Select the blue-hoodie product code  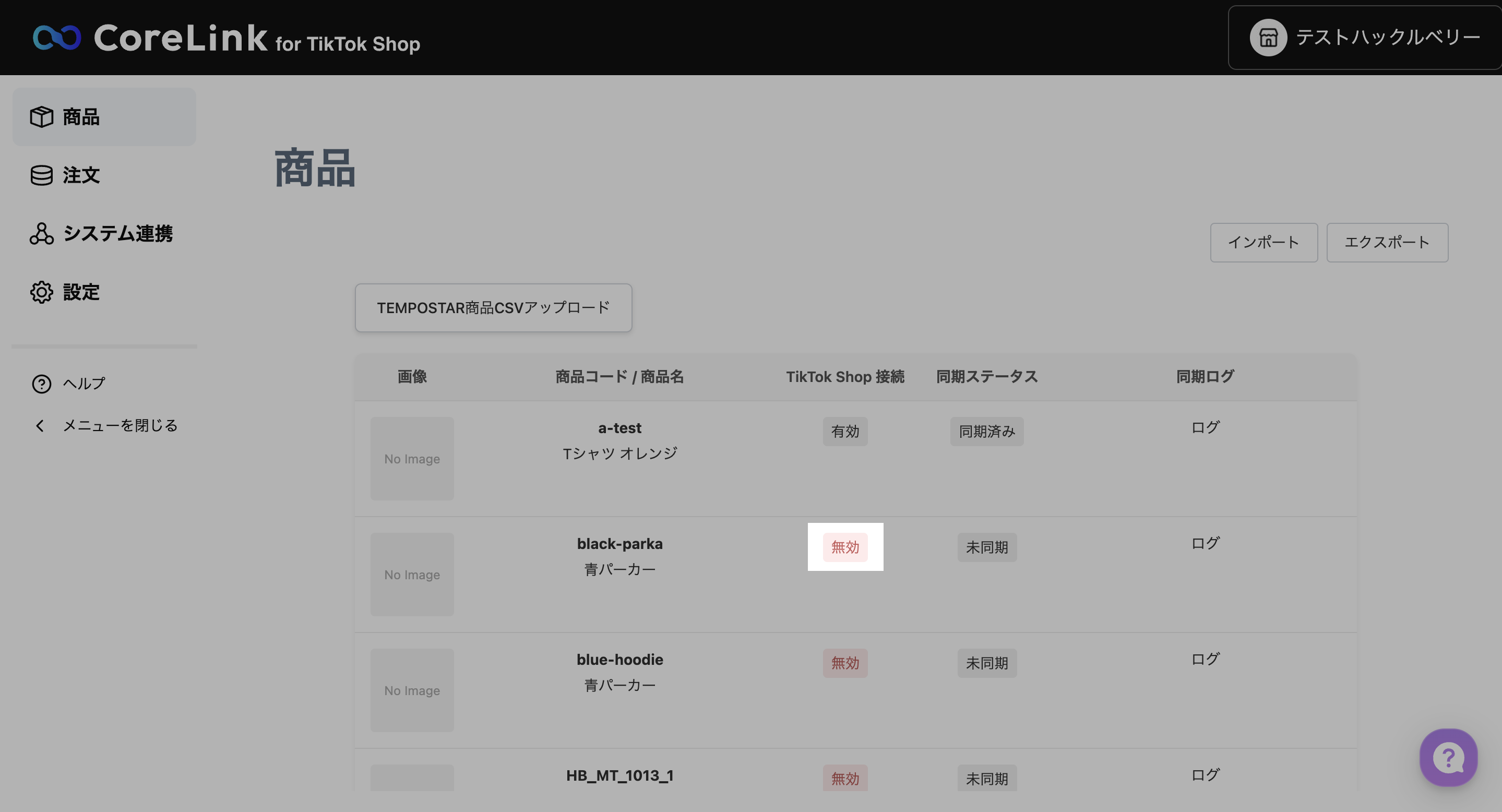619,660
